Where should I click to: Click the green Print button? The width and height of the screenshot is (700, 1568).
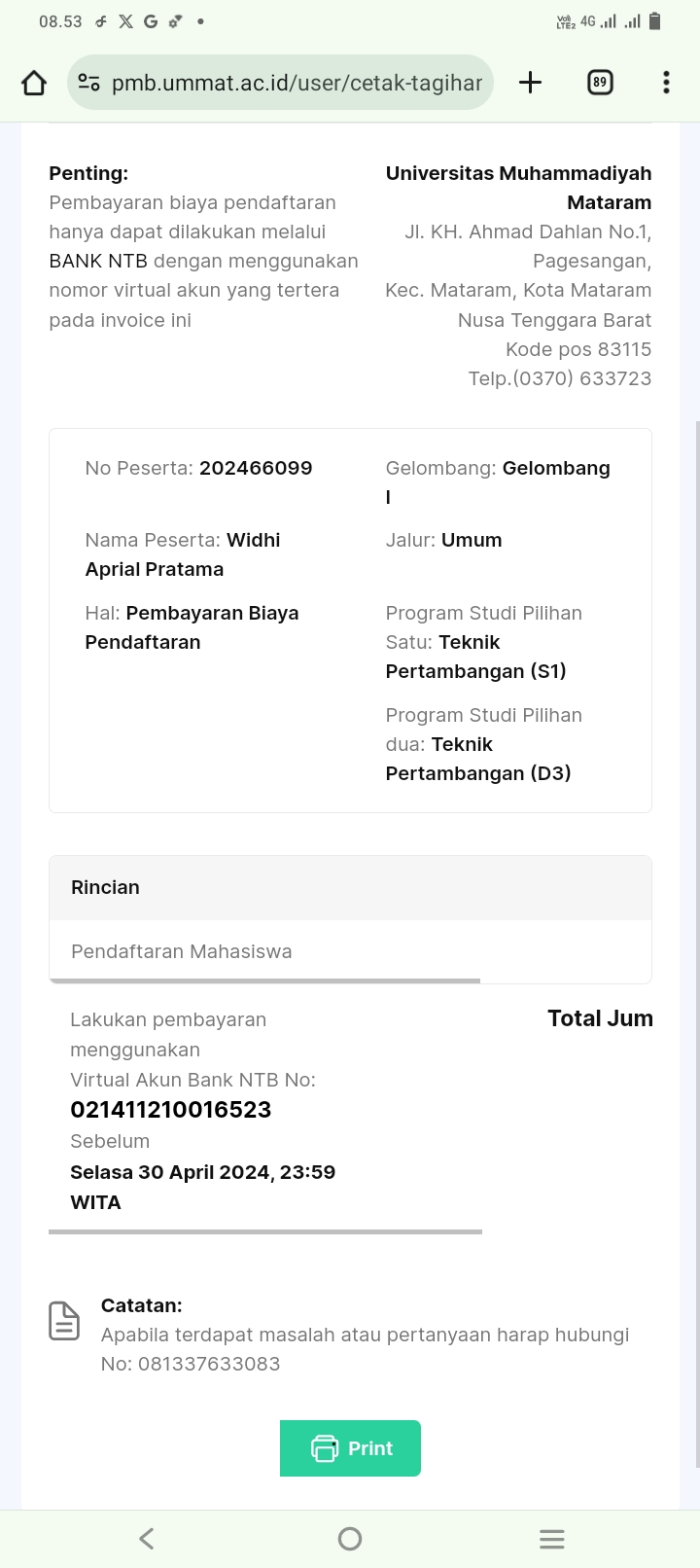pyautogui.click(x=350, y=1448)
